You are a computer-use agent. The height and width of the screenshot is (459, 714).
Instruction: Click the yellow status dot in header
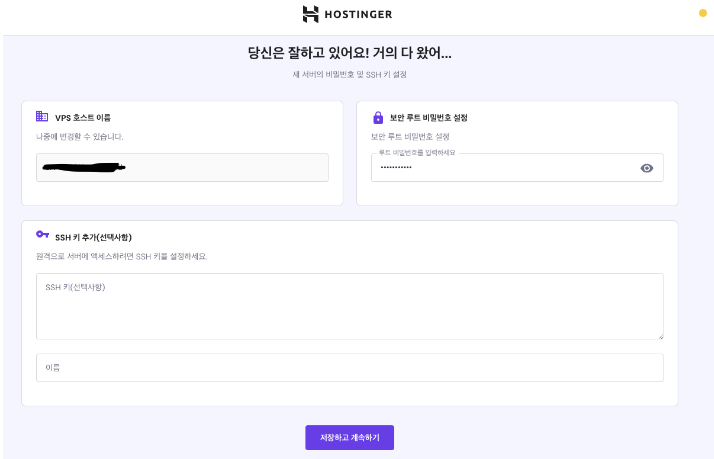tap(703, 13)
